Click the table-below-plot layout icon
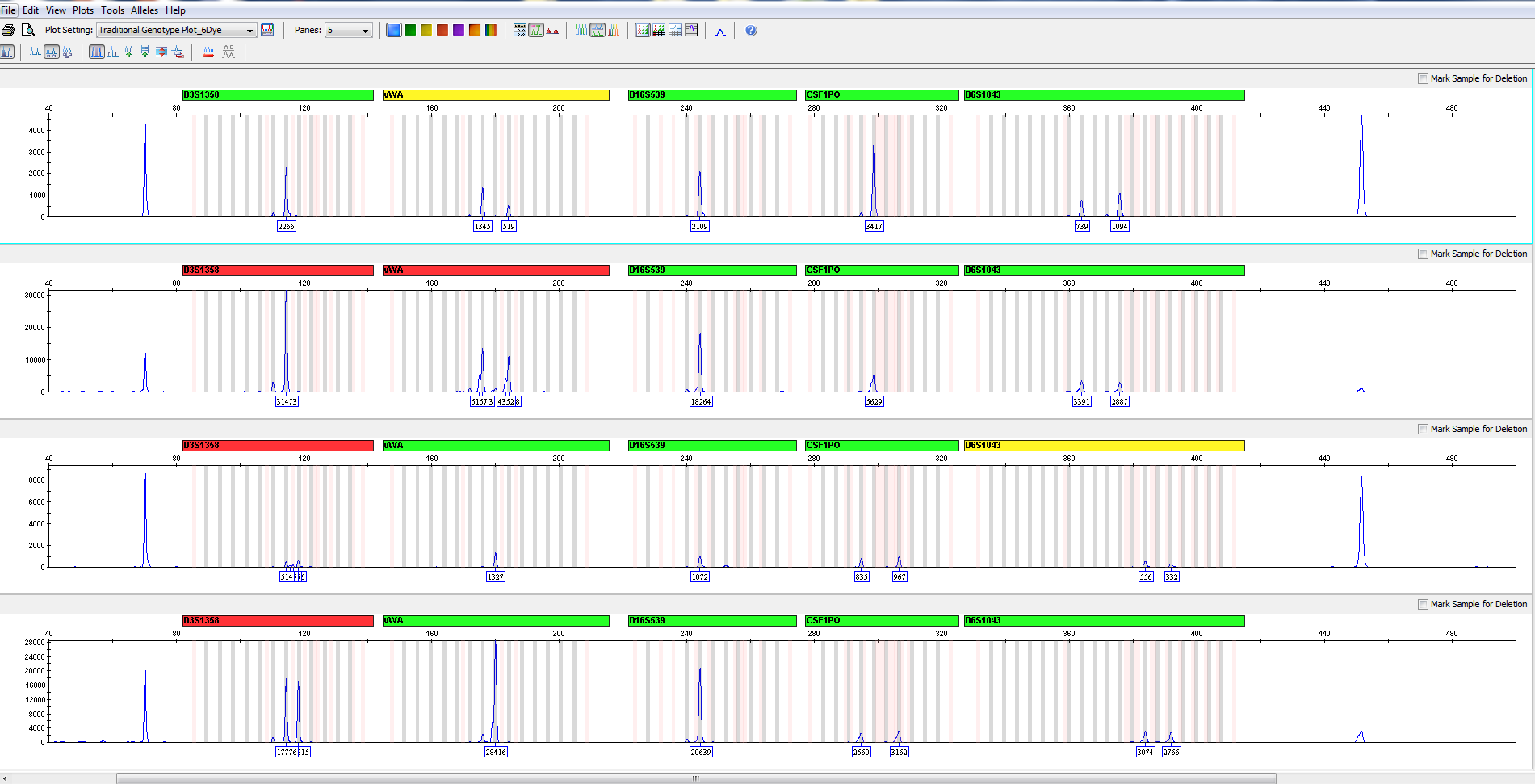The height and width of the screenshot is (784, 1535). pos(675,30)
